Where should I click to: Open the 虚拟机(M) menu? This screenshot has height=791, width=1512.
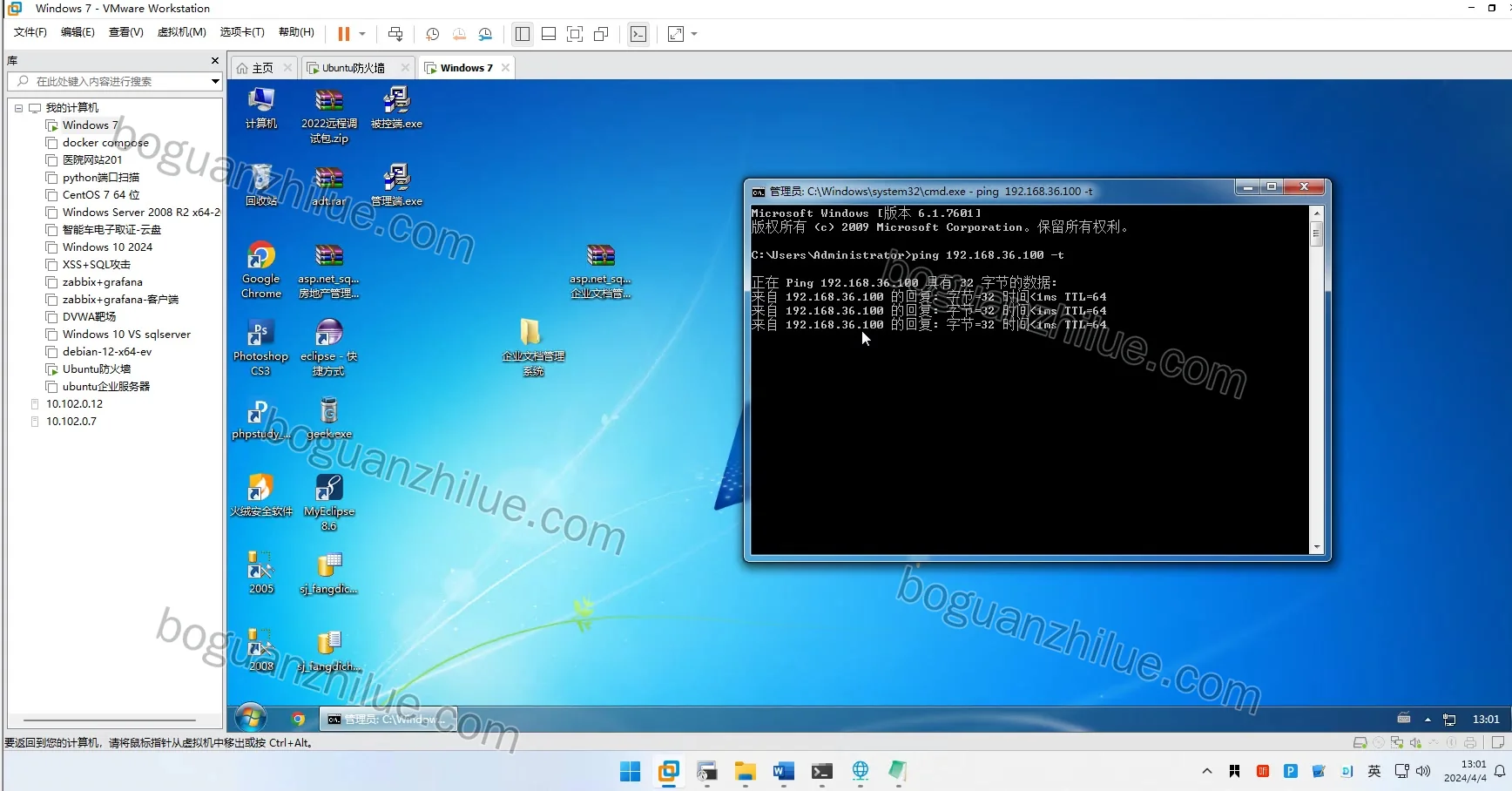coord(182,32)
